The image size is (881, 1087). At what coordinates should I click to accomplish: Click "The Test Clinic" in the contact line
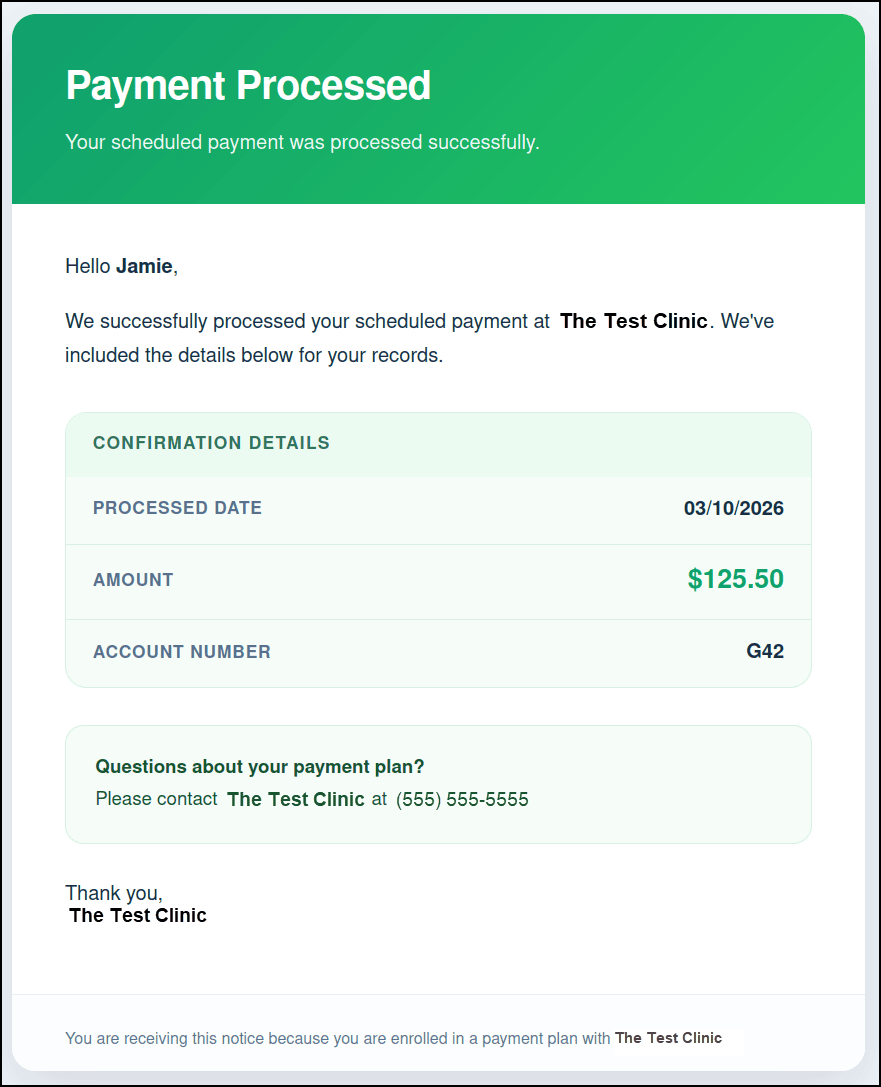coord(295,799)
